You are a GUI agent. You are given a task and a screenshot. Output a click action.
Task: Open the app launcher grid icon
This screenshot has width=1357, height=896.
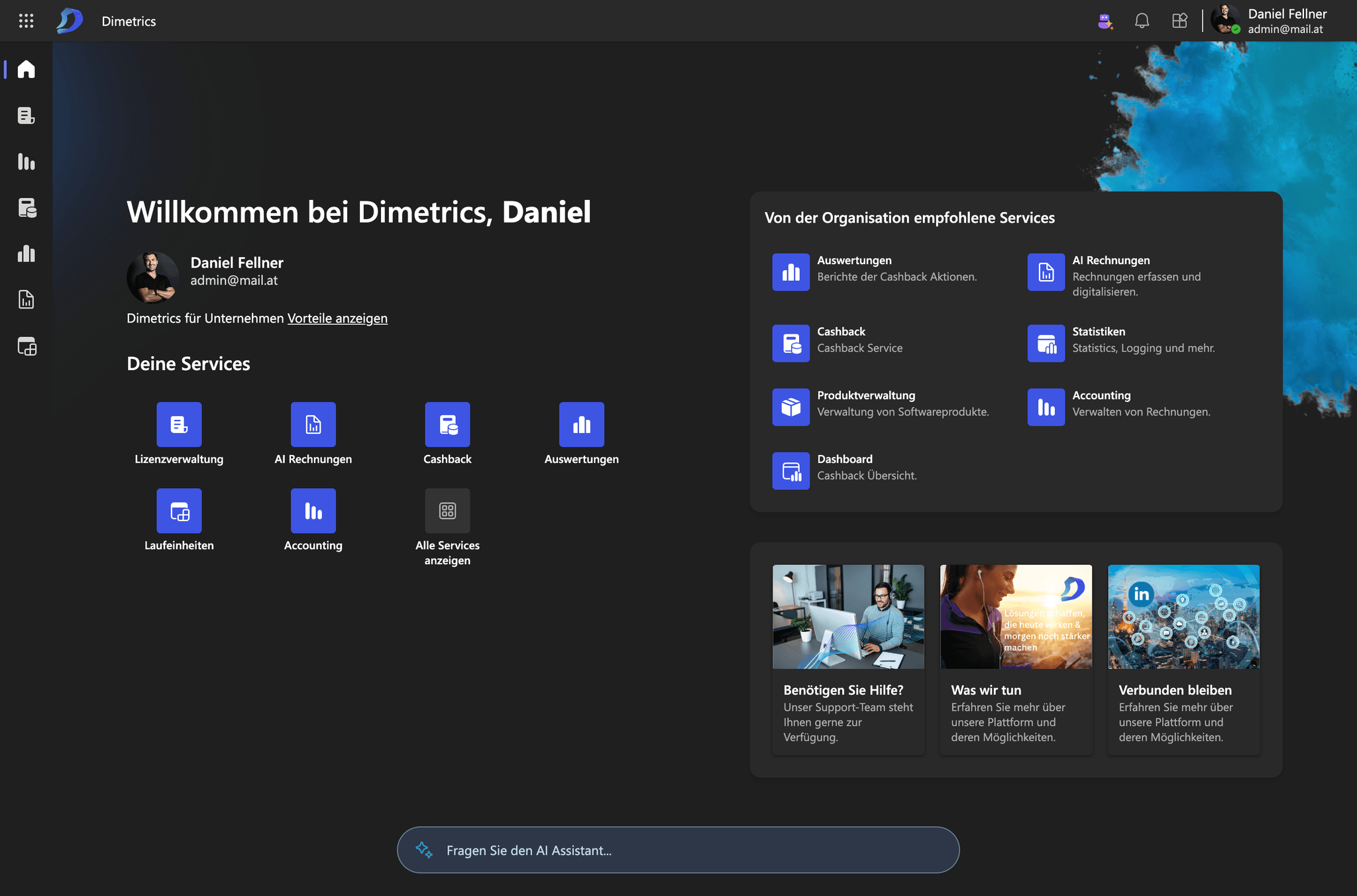pyautogui.click(x=1180, y=21)
